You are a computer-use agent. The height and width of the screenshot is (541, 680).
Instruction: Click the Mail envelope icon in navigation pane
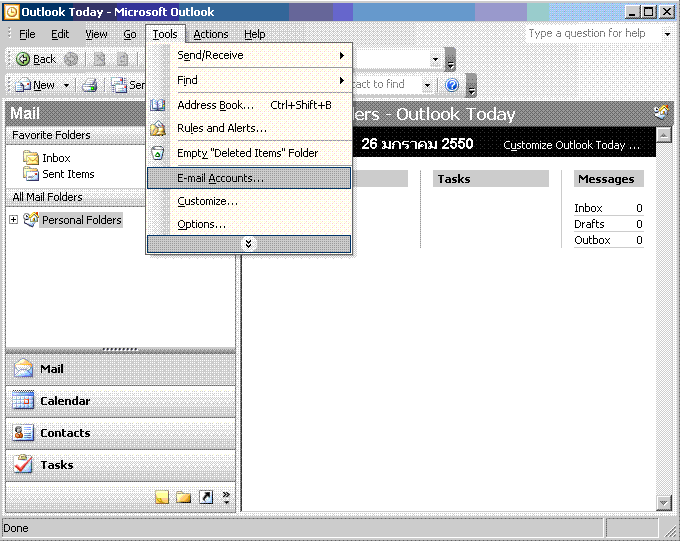pyautogui.click(x=23, y=369)
